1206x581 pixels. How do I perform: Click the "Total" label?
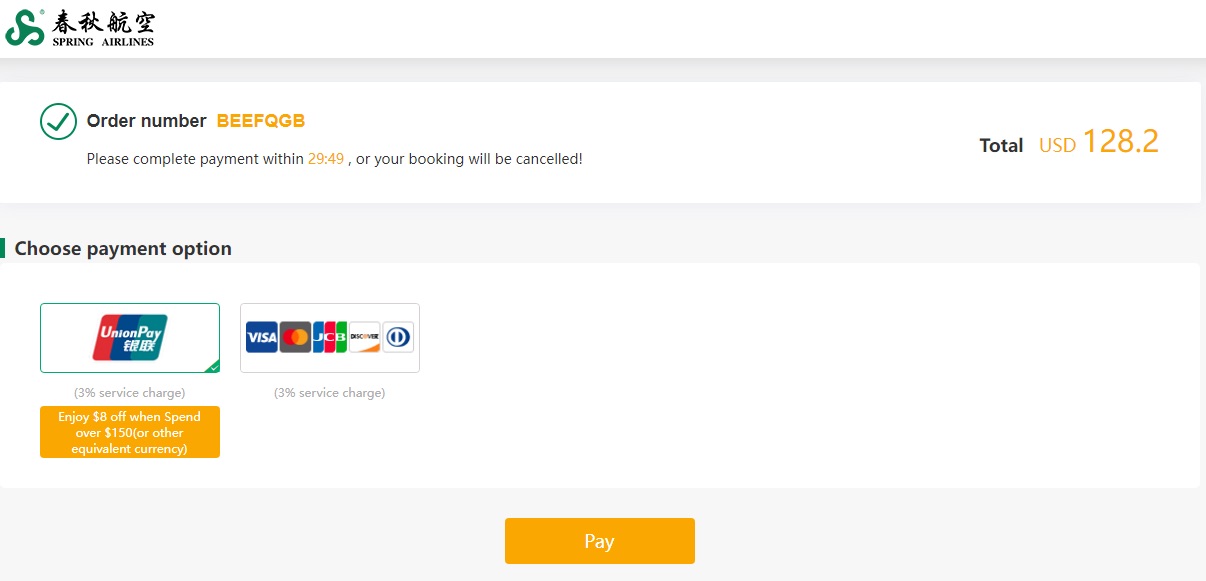pos(1001,146)
